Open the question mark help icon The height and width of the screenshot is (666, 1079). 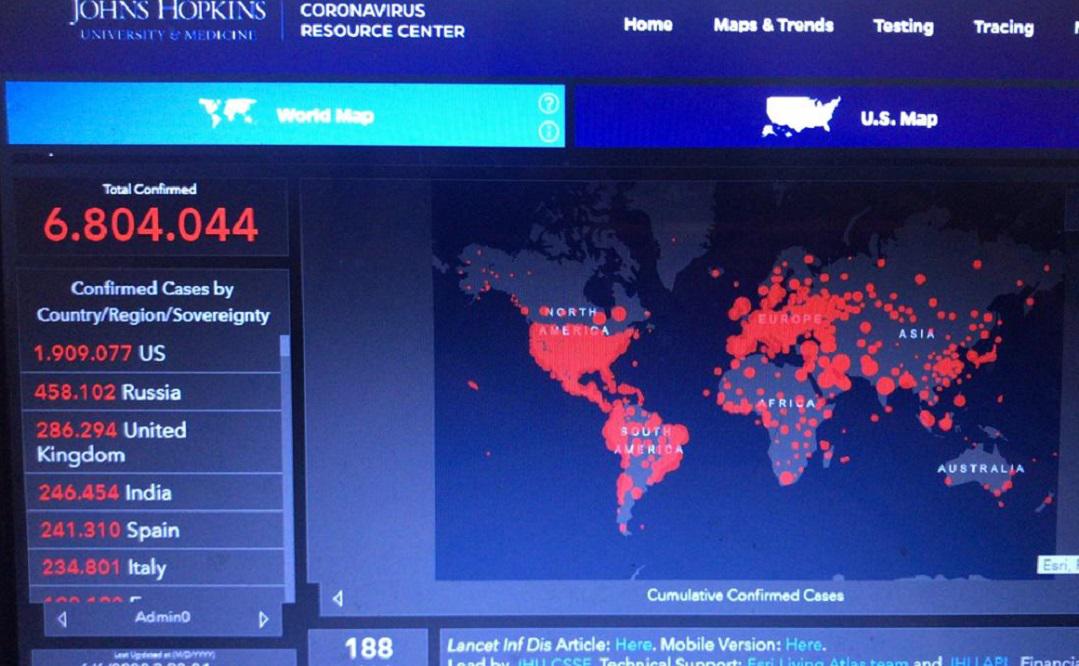point(548,104)
